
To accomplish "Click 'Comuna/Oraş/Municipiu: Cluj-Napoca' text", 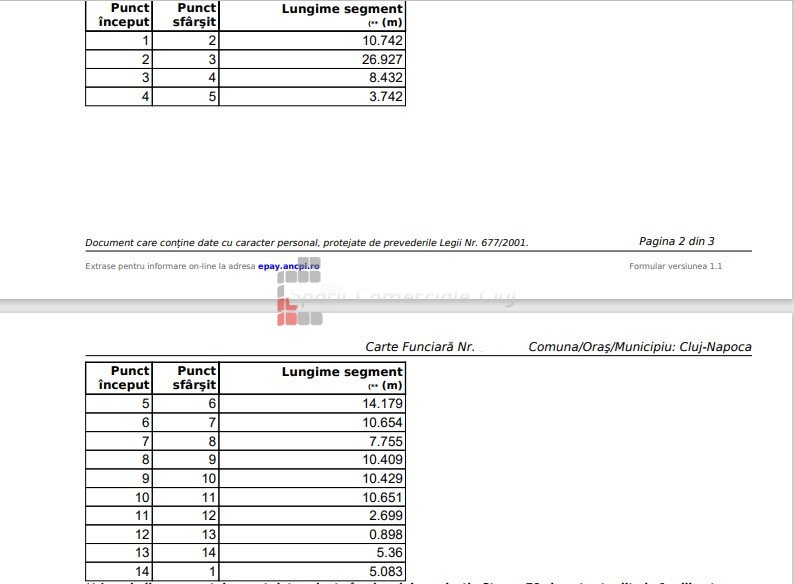I will click(x=639, y=347).
